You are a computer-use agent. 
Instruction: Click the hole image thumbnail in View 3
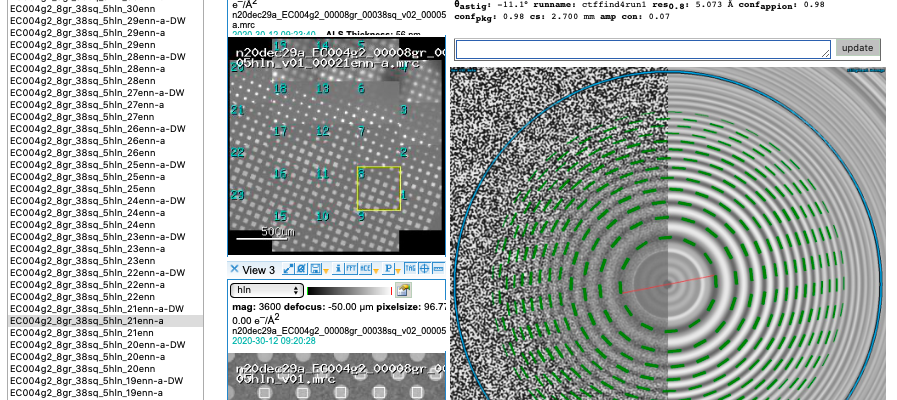point(336,376)
